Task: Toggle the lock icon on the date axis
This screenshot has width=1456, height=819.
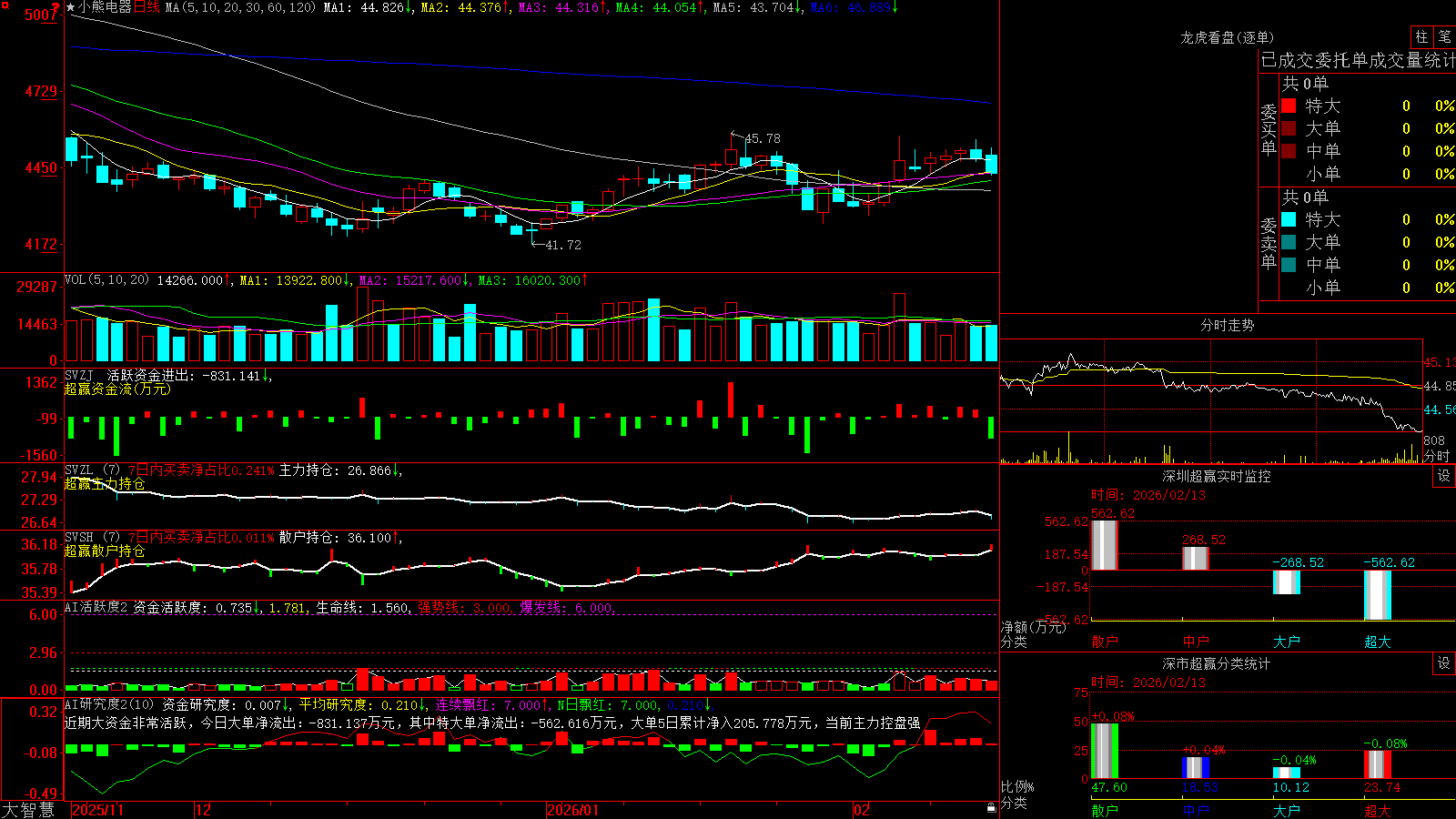Action: (x=991, y=808)
